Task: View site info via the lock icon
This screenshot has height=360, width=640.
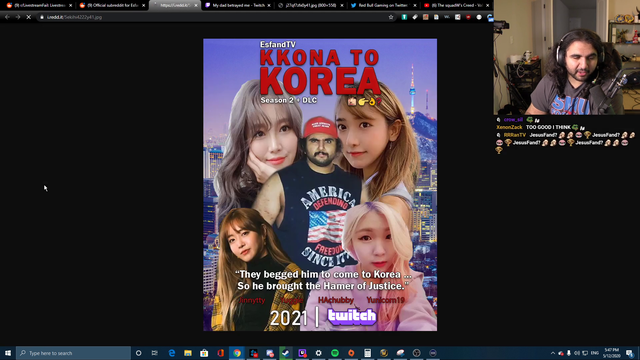Action: pos(42,17)
